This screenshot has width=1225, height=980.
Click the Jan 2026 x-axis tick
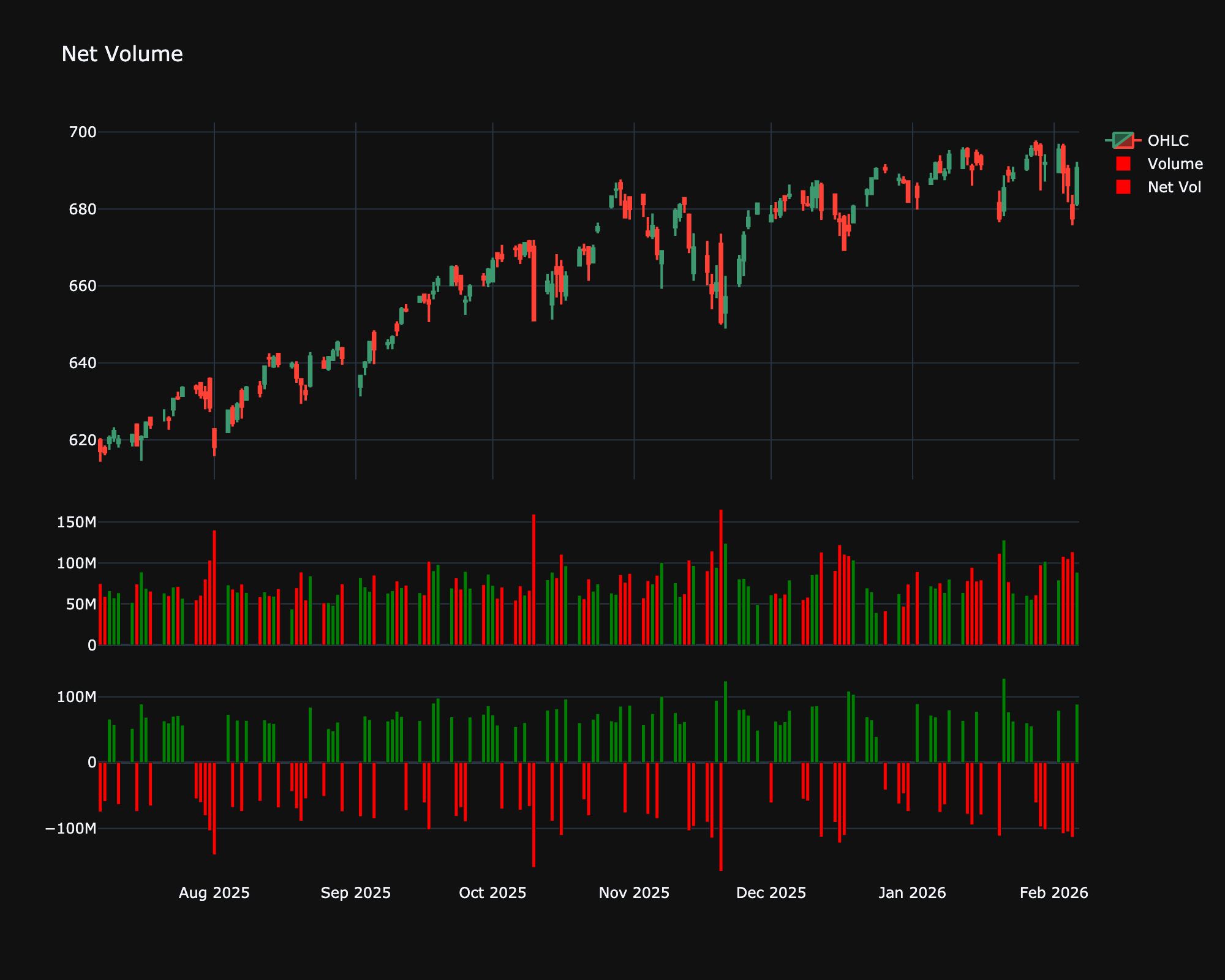pos(912,892)
